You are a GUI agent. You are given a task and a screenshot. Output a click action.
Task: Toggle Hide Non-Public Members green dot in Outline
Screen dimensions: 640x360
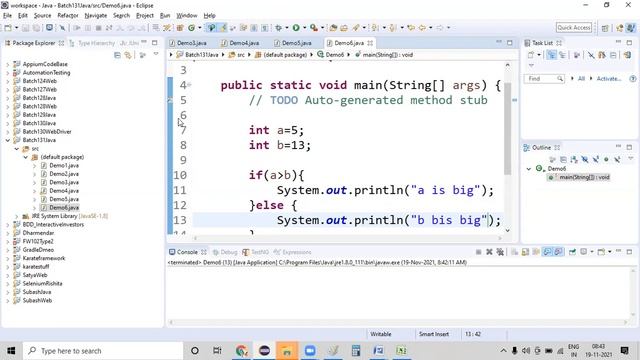606,159
